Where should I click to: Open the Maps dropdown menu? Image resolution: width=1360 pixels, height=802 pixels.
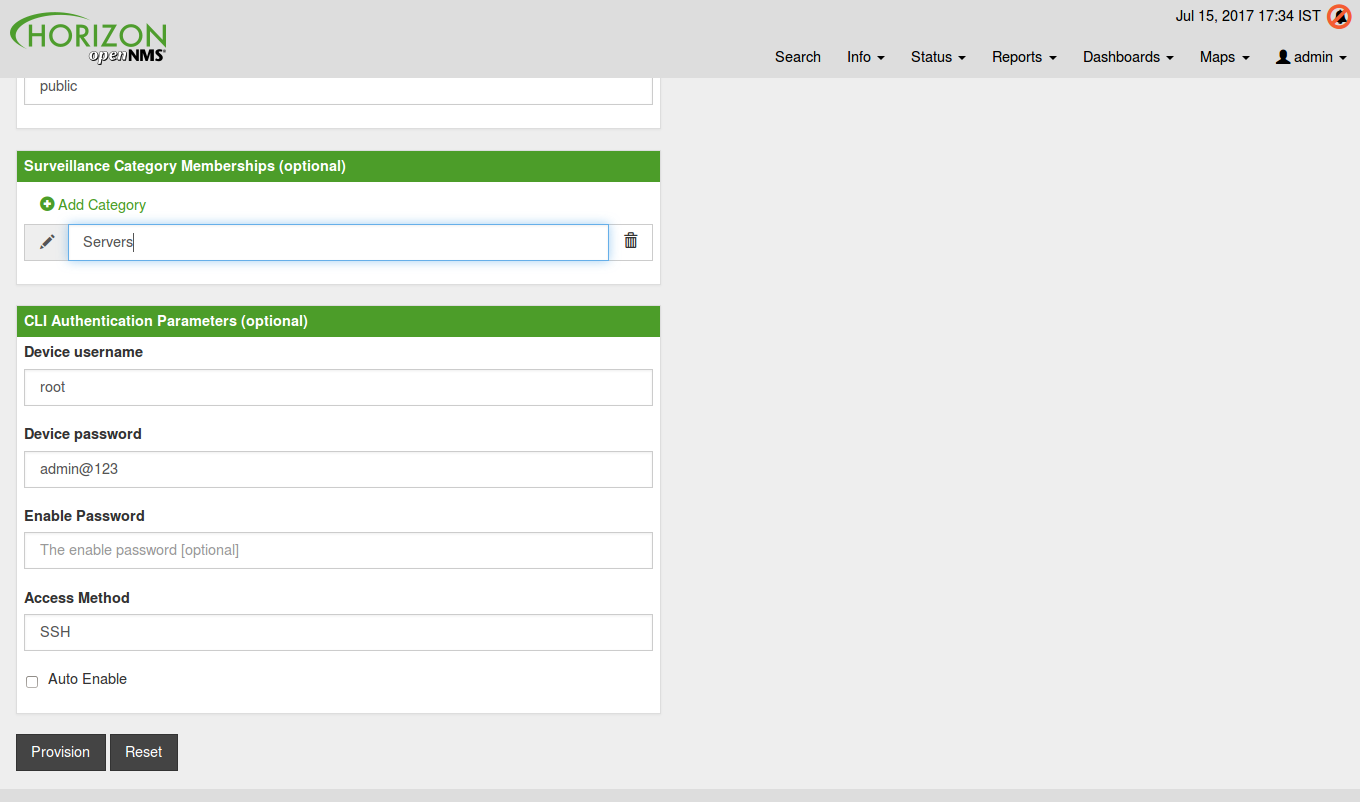pyautogui.click(x=1225, y=57)
